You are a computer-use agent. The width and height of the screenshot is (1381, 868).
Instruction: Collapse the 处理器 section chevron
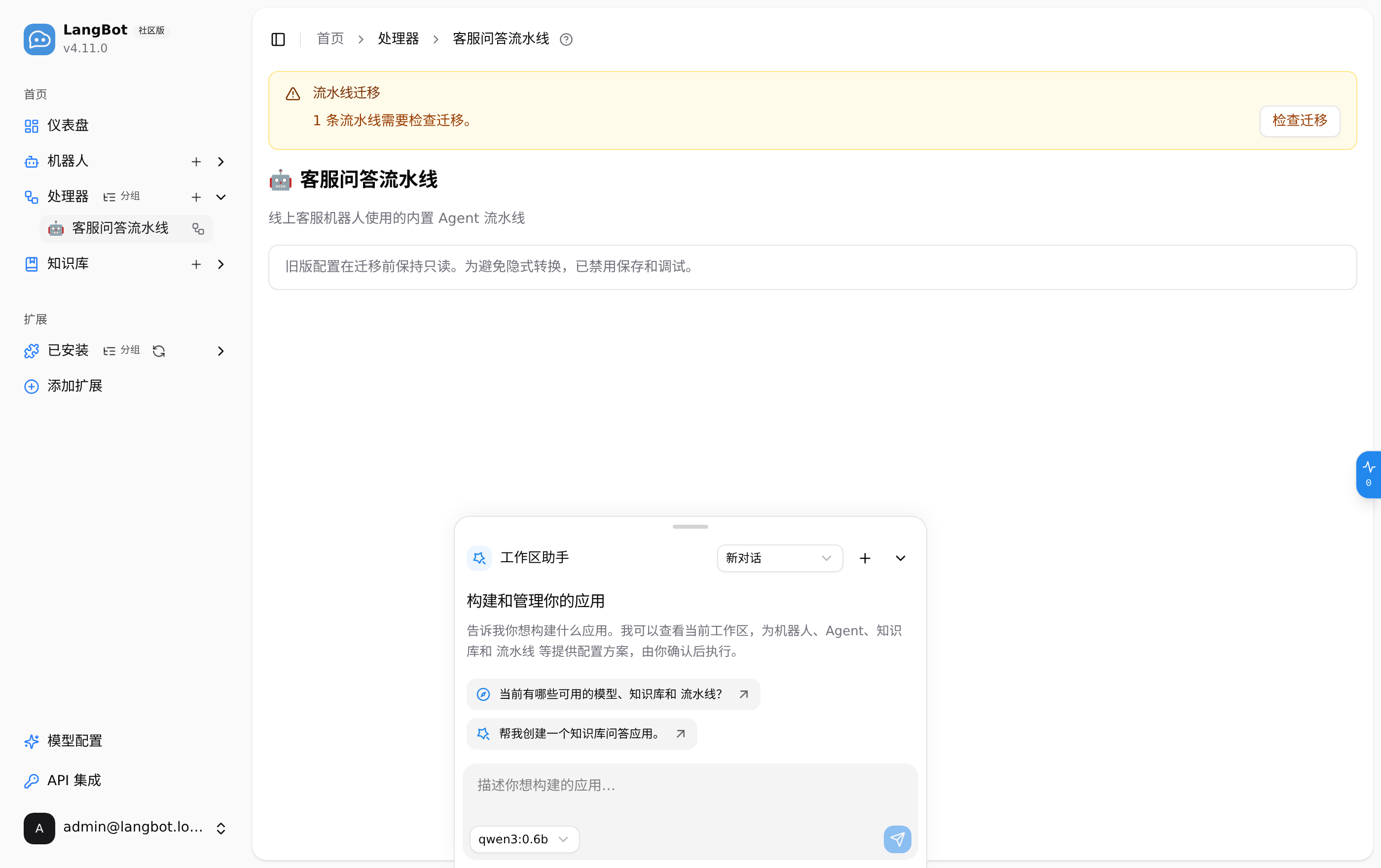click(x=221, y=197)
